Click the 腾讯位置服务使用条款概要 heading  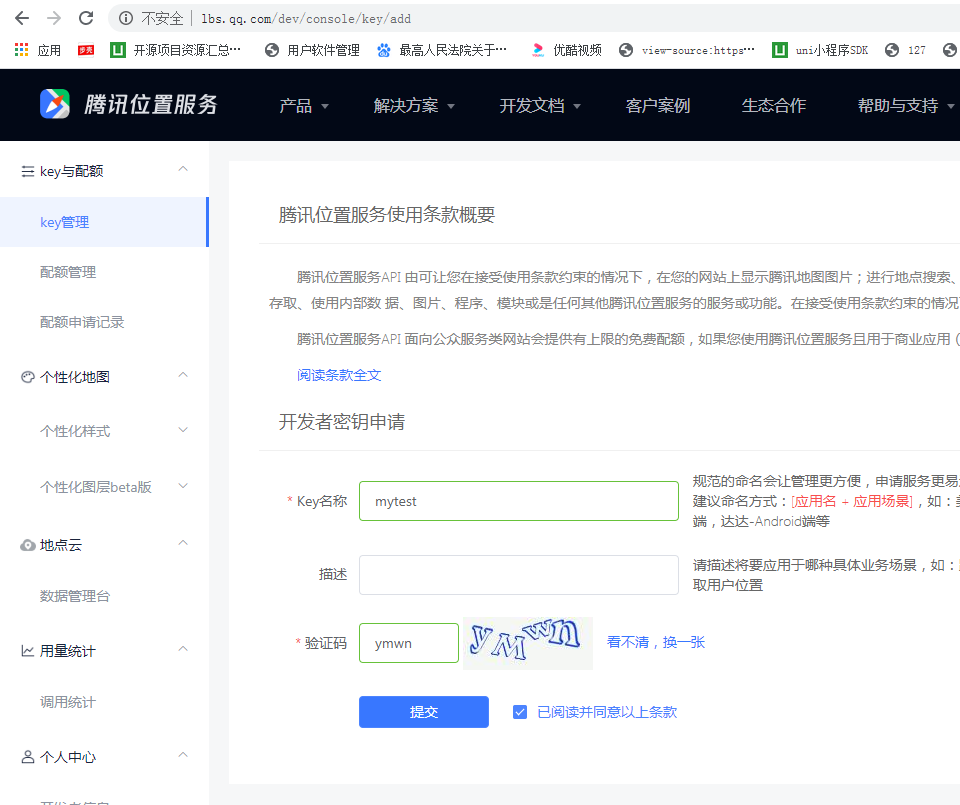386,215
